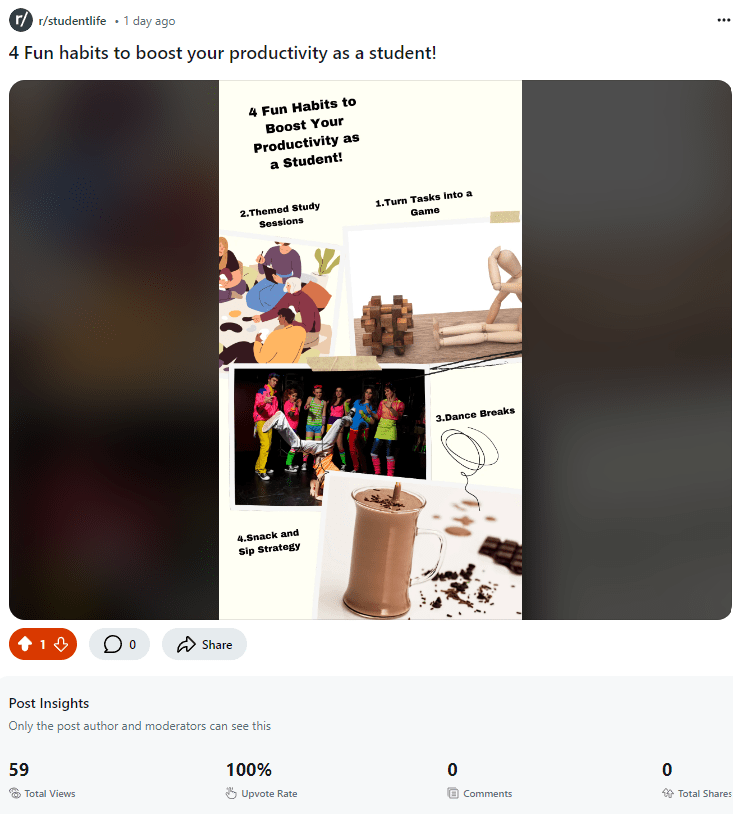Click the Share button

[204, 645]
